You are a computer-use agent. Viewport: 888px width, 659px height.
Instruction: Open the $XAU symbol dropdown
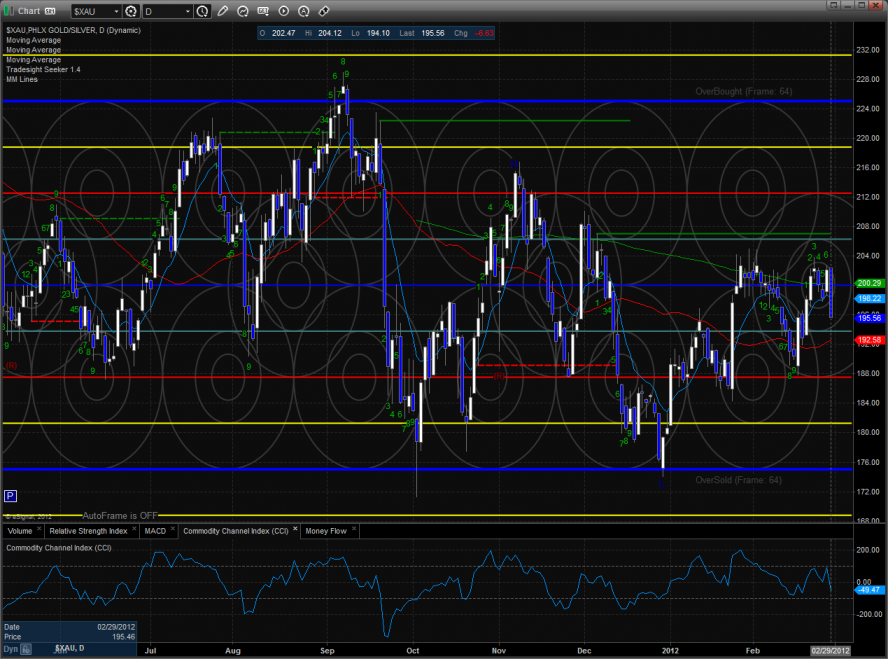[x=116, y=11]
